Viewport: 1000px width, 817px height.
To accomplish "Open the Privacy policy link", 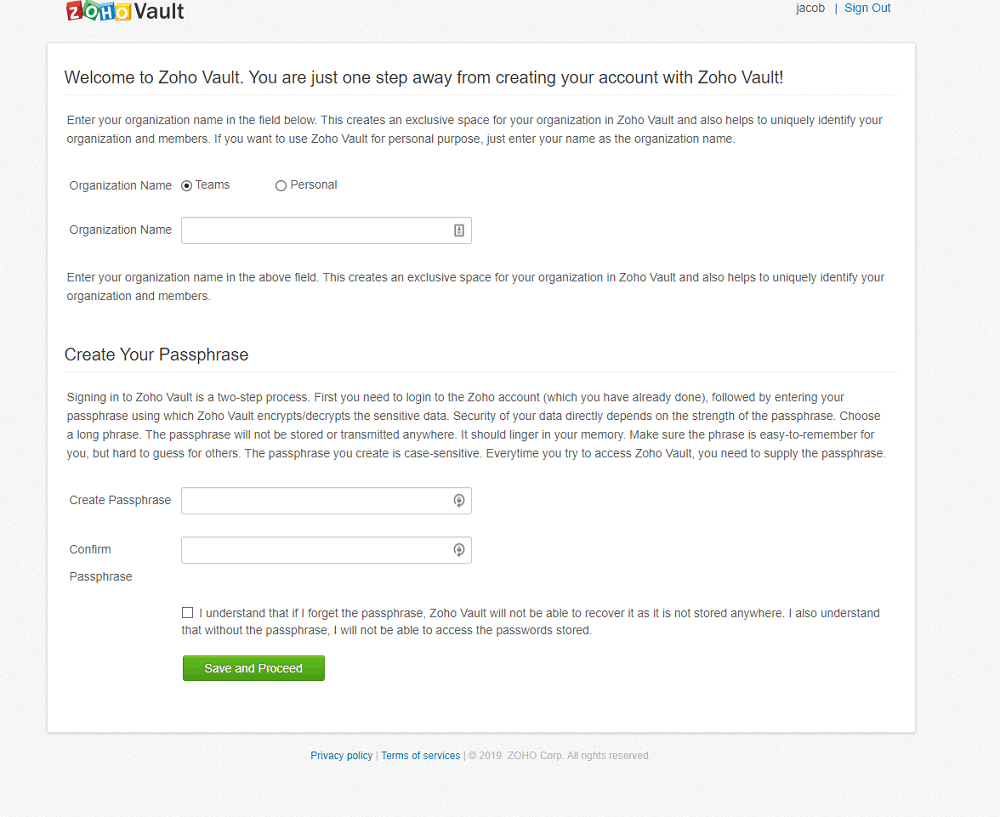I will coord(341,755).
